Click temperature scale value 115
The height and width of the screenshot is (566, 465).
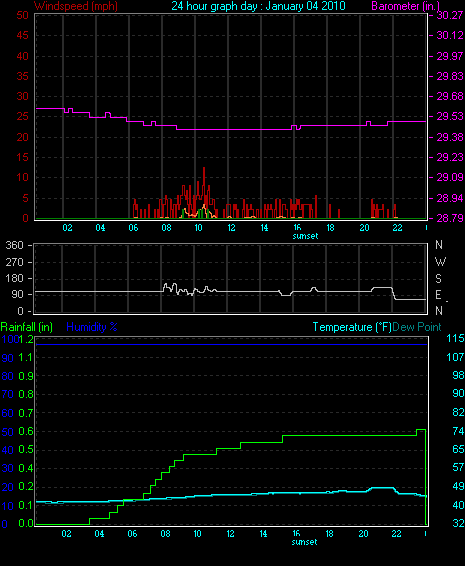(x=455, y=338)
